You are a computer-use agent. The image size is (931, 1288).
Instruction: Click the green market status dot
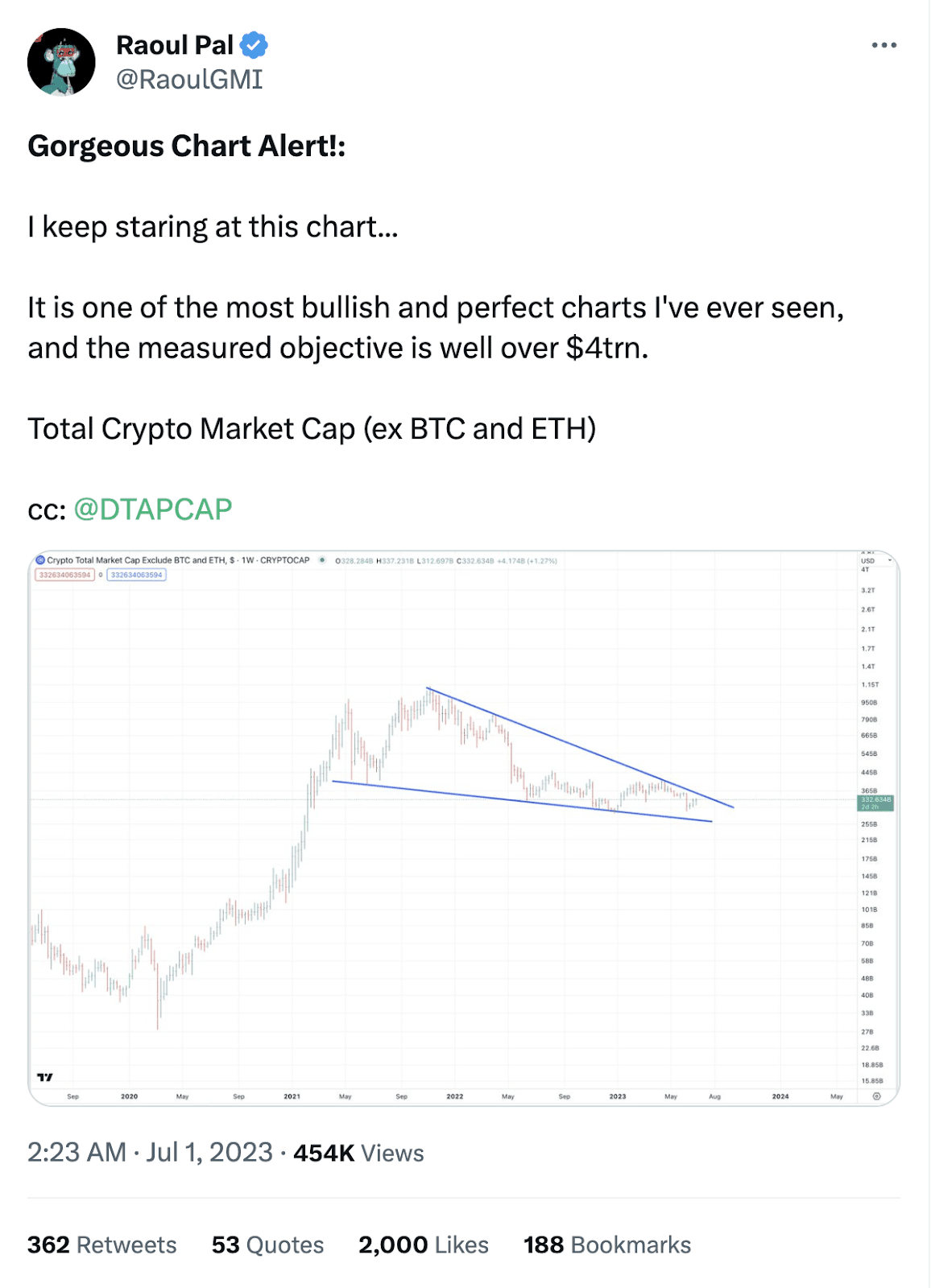322,560
